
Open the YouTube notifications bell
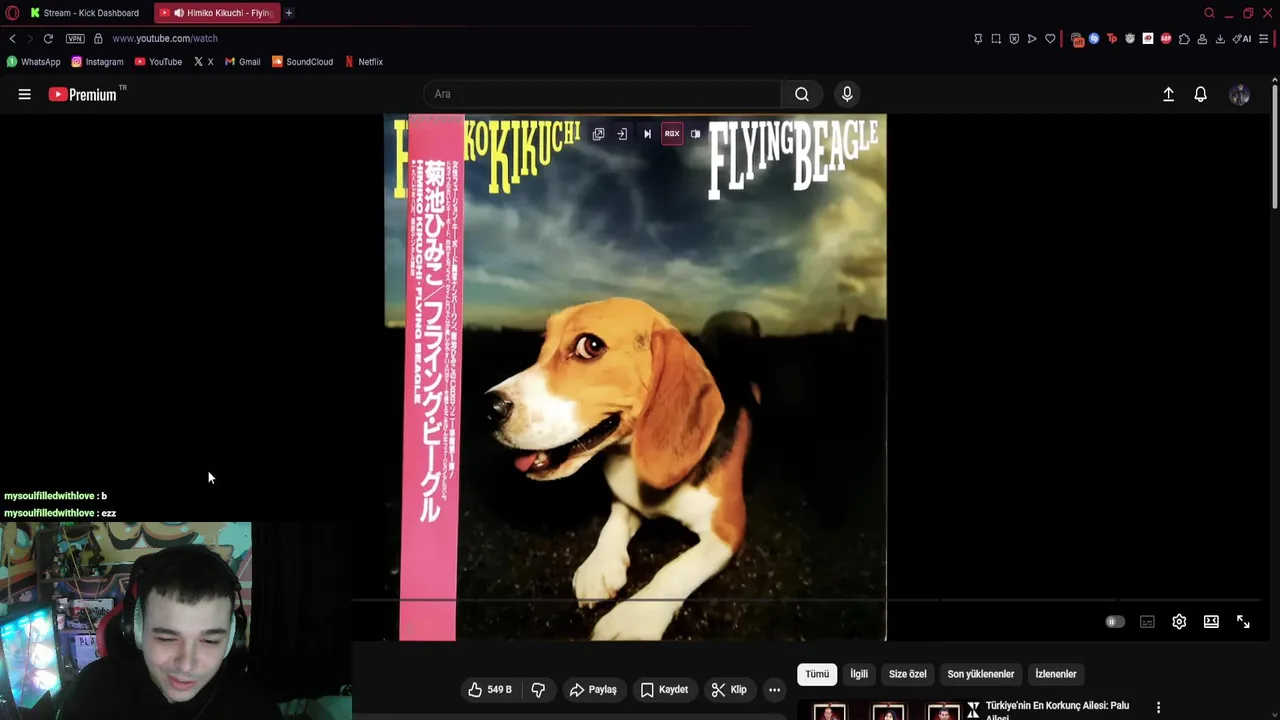[x=1200, y=94]
